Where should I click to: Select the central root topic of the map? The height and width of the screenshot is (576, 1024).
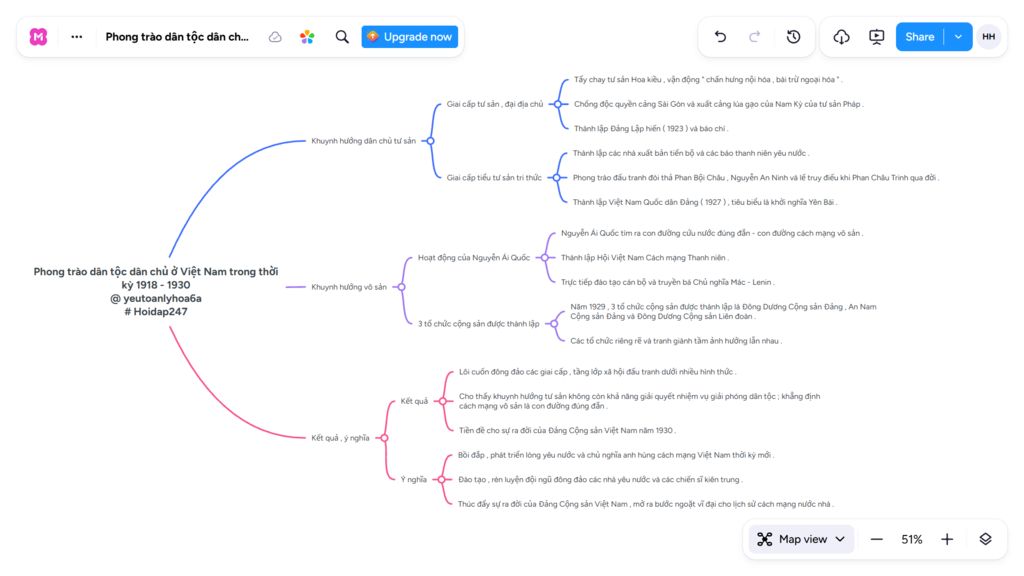(x=155, y=291)
